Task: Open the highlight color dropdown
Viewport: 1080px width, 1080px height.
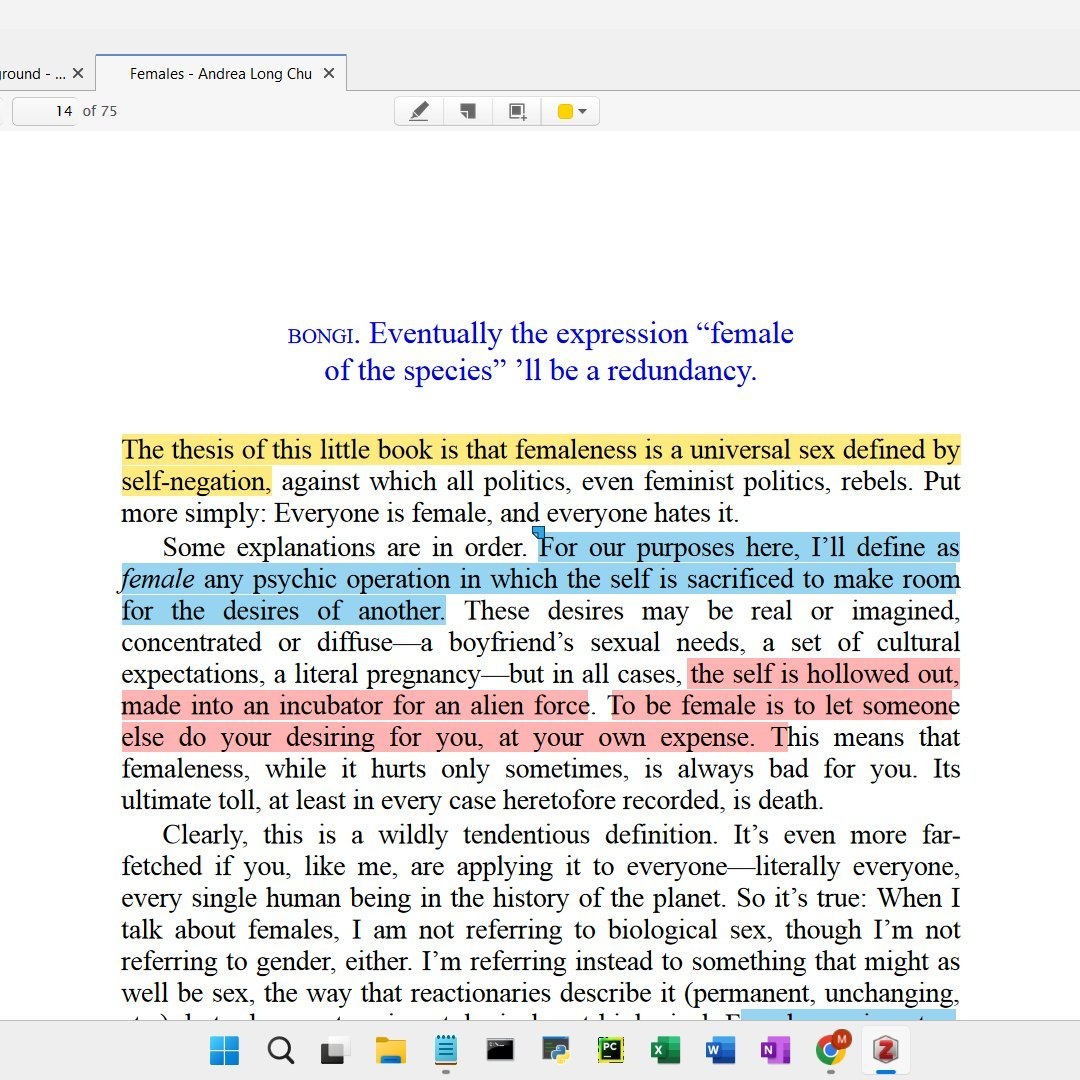Action: 583,111
